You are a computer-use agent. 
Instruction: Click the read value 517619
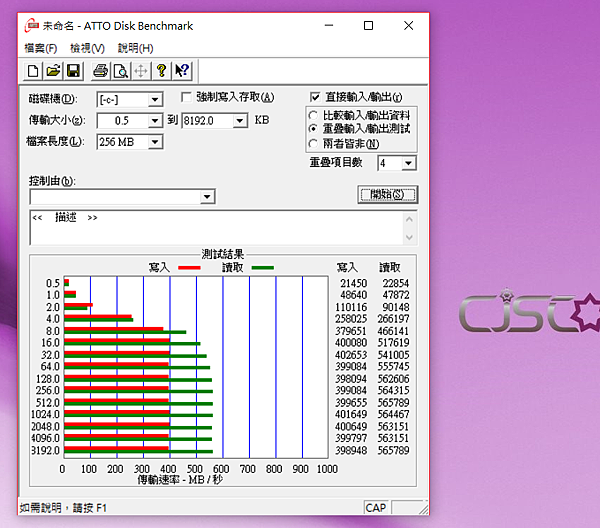(x=393, y=342)
